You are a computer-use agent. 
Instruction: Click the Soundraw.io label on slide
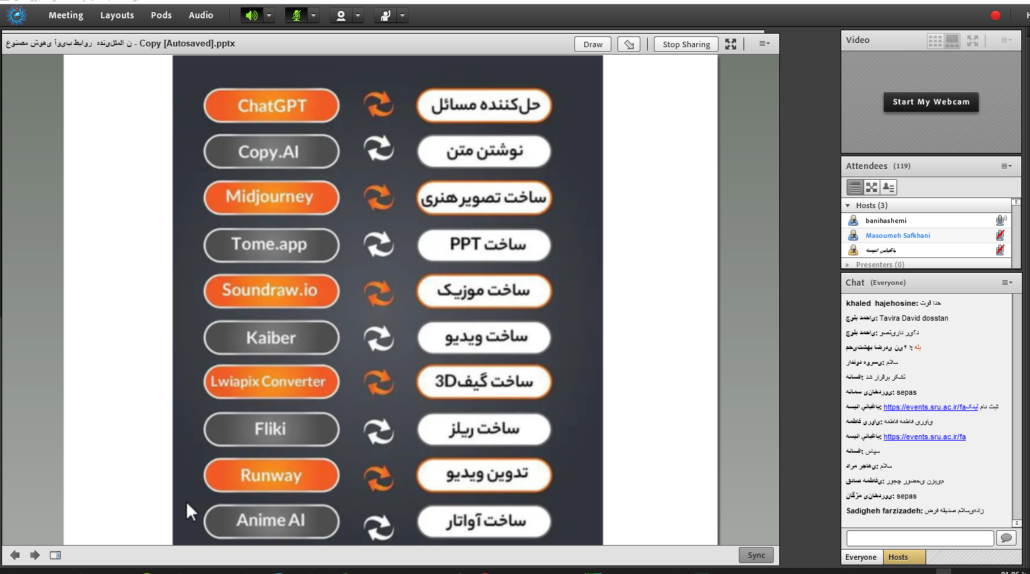[269, 290]
